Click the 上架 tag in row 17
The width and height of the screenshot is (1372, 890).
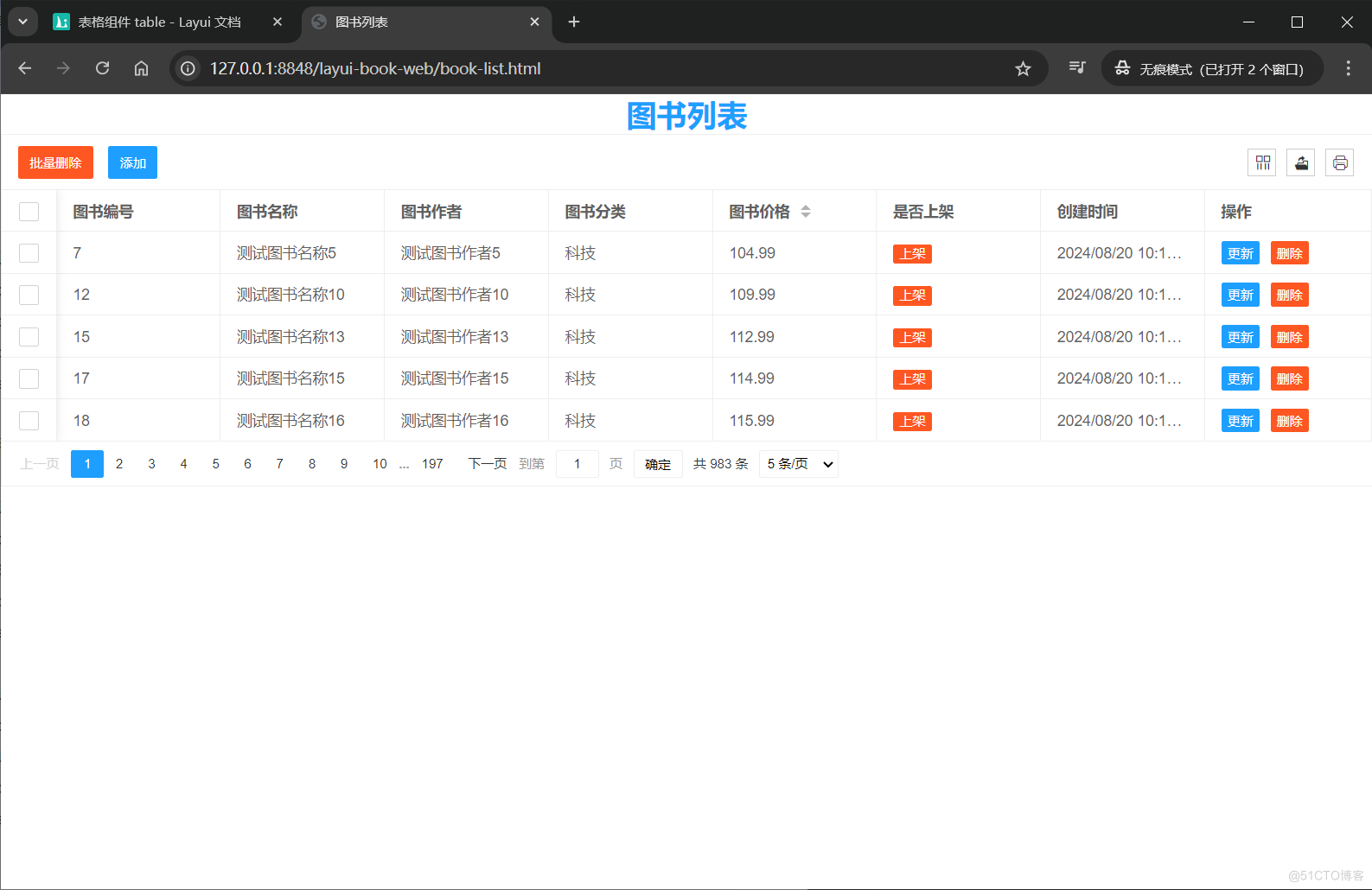912,379
